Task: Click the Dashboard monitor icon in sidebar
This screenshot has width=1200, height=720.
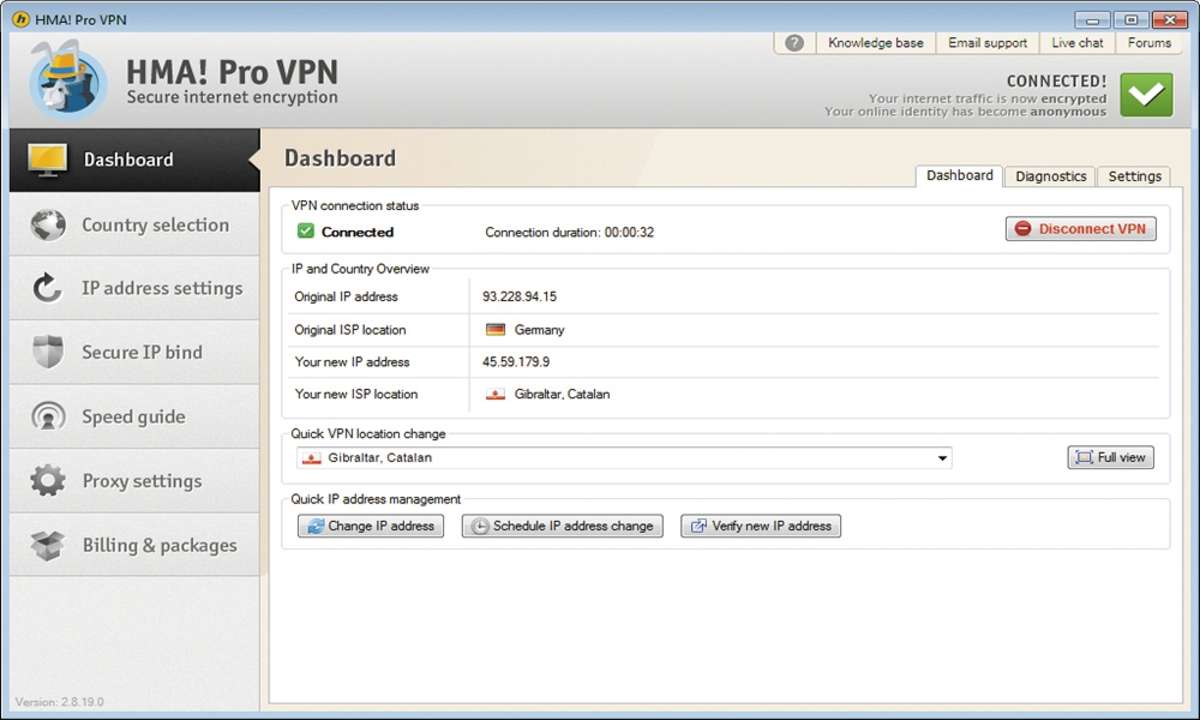Action: point(47,160)
